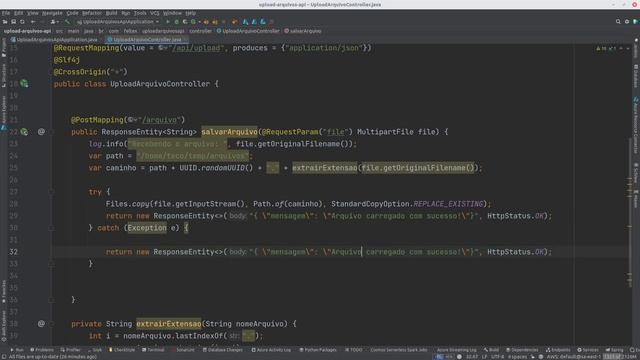Click the Open folder toolbar icon
The image size is (640, 360).
[x=5, y=22]
